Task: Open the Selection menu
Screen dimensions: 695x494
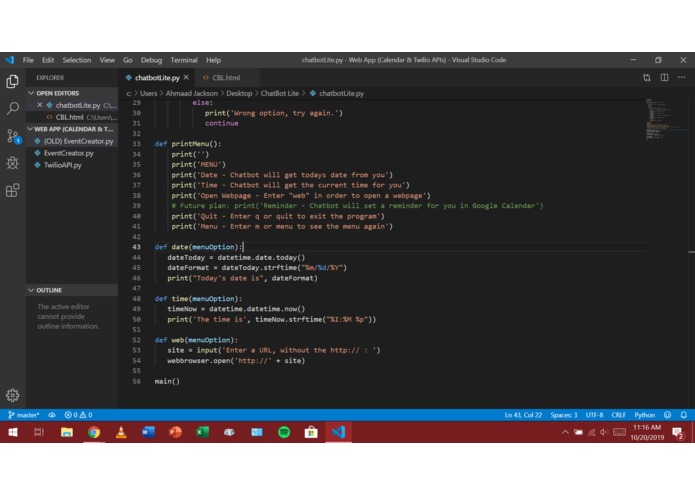Action: click(x=77, y=60)
